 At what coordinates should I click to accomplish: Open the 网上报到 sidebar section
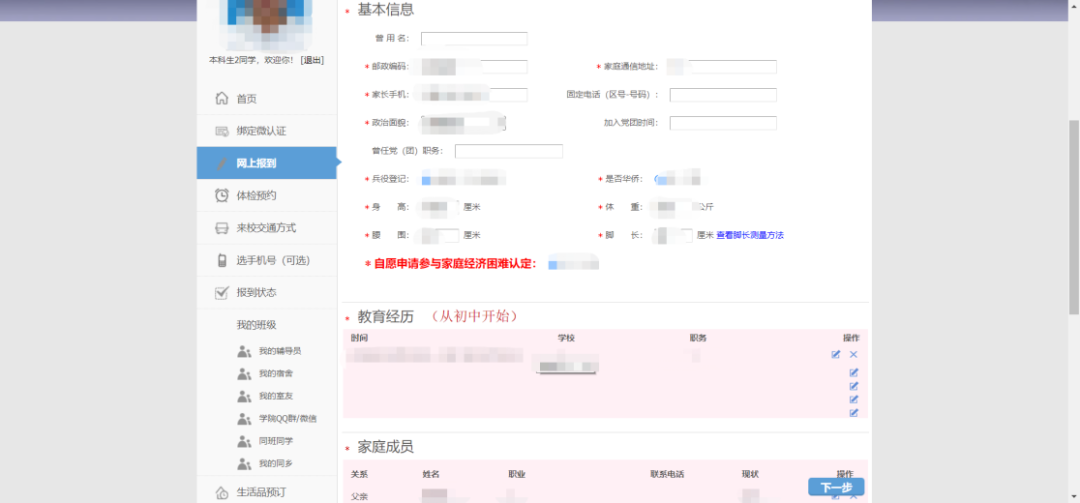click(267, 163)
